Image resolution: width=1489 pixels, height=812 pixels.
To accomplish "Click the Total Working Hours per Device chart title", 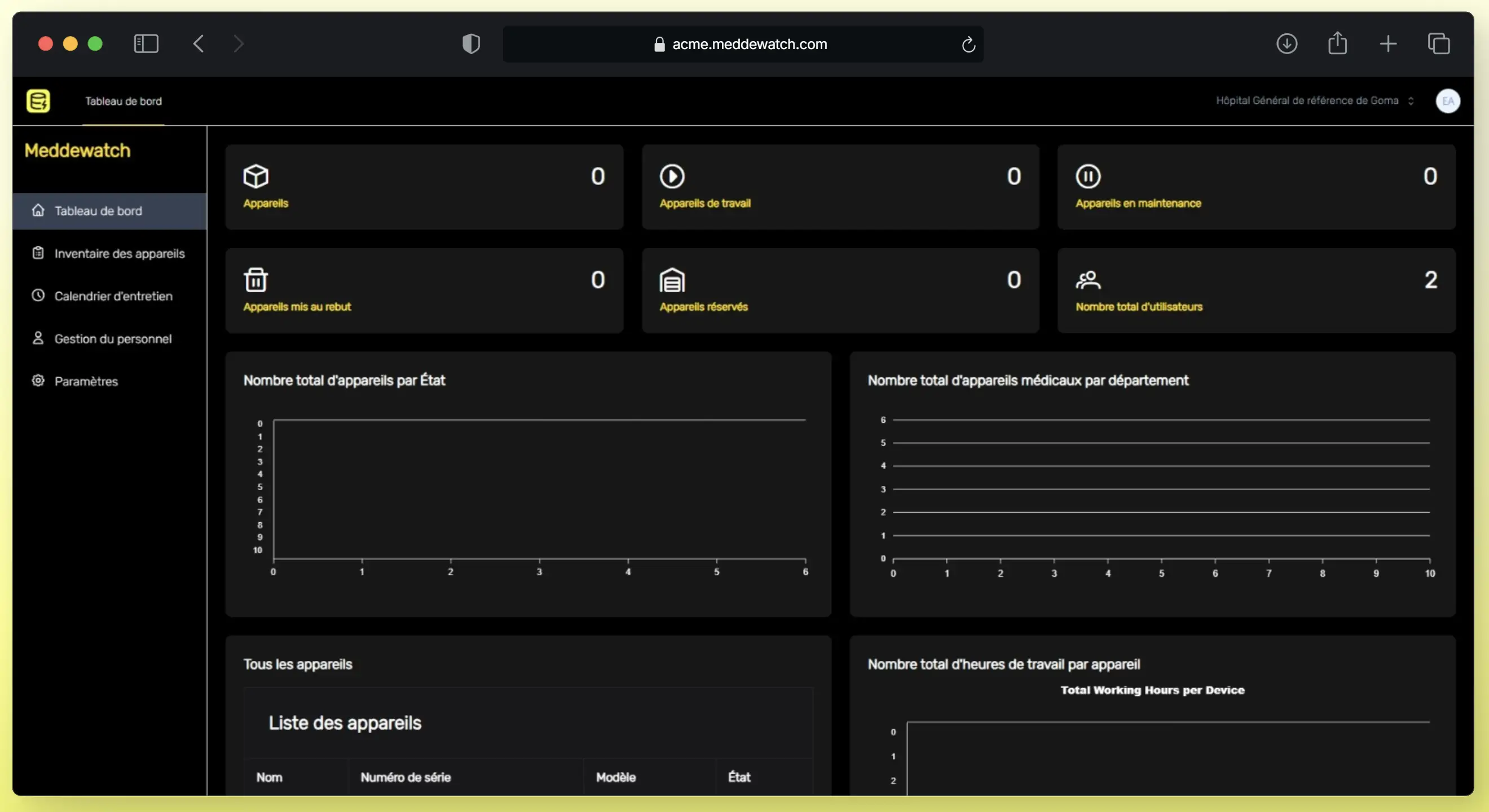I will click(x=1152, y=690).
